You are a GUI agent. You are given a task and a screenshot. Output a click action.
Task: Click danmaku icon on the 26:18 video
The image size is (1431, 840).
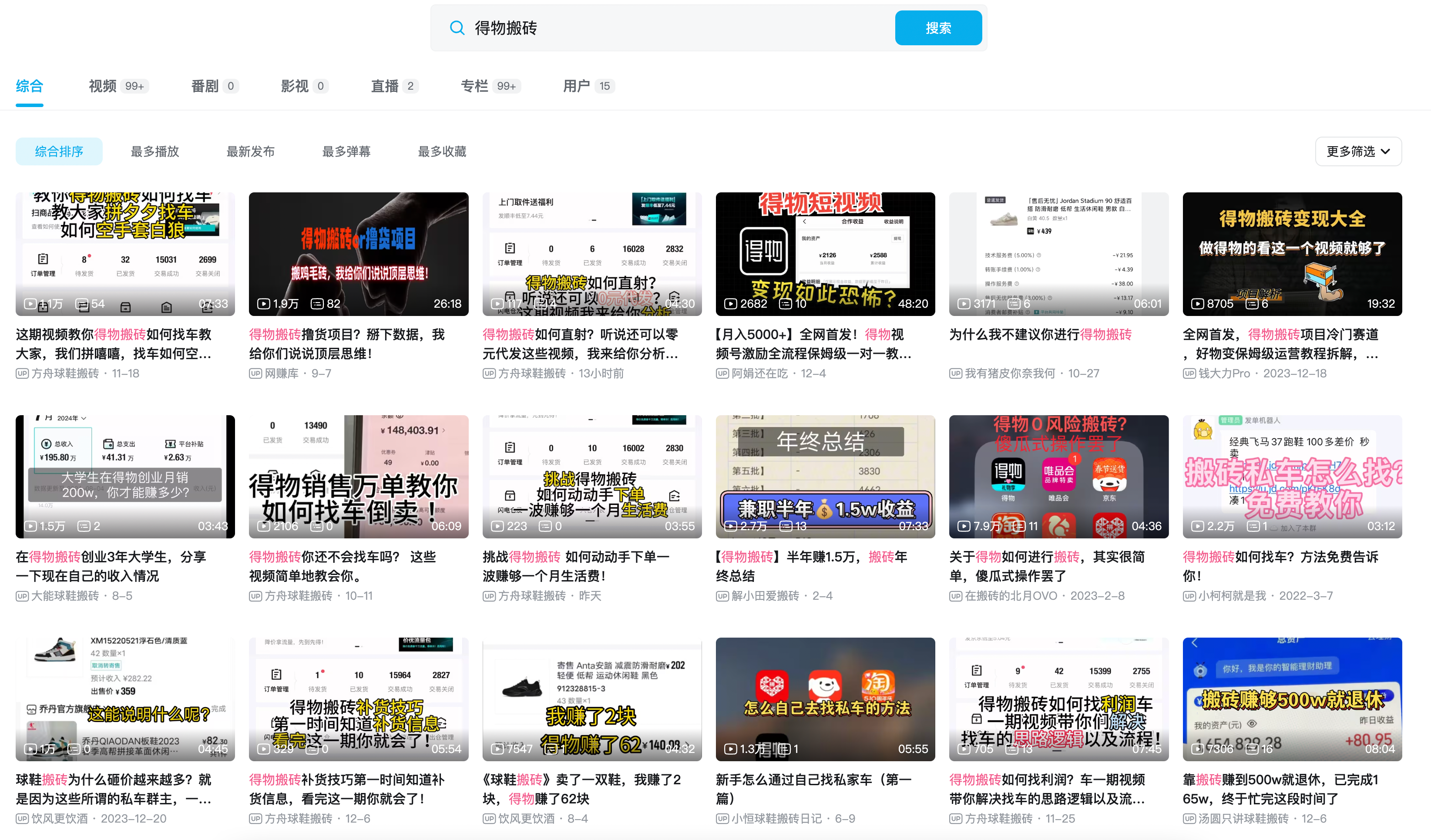[317, 304]
